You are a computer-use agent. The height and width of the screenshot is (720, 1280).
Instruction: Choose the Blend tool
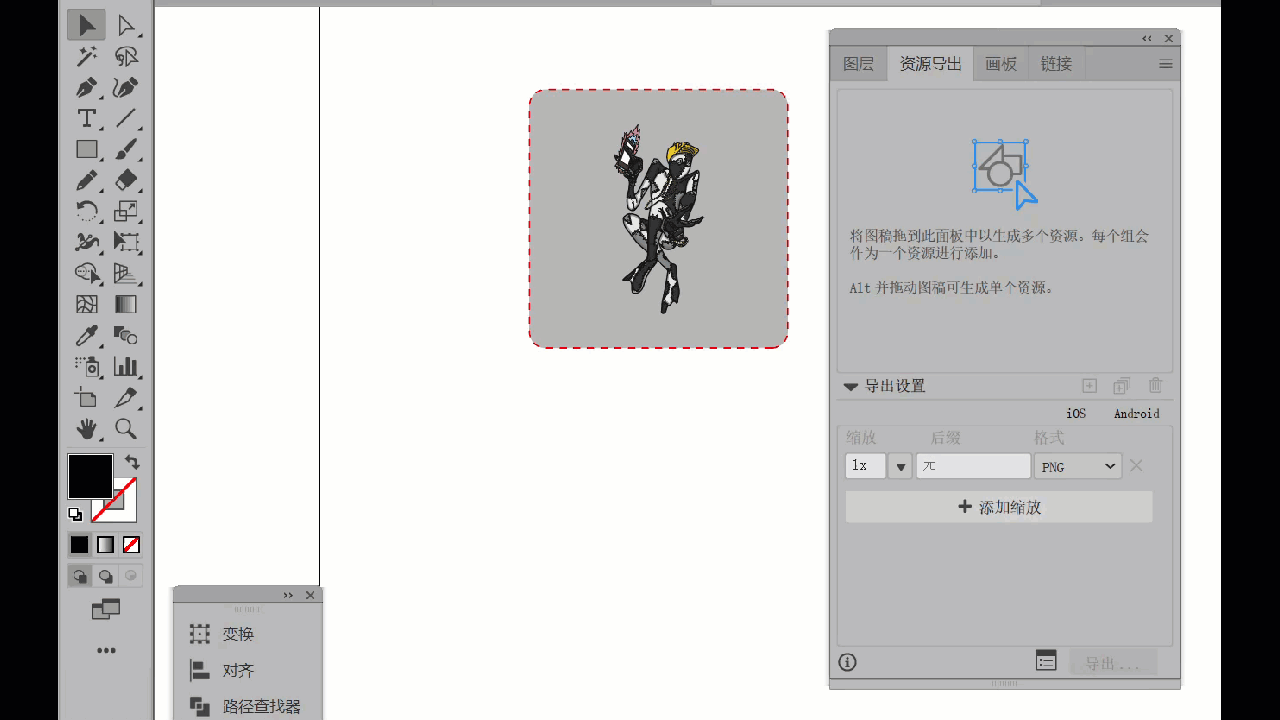(125, 335)
